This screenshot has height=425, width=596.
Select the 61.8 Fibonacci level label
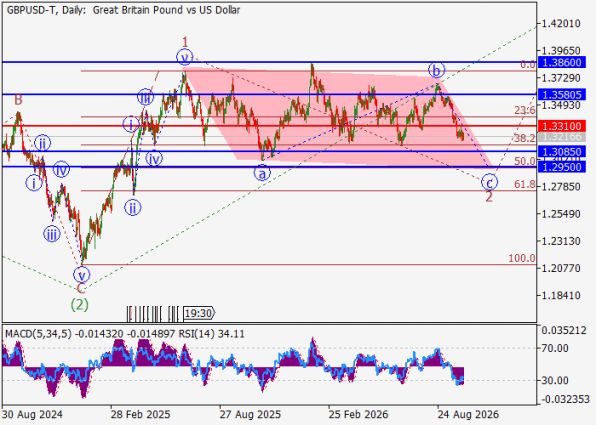point(525,185)
